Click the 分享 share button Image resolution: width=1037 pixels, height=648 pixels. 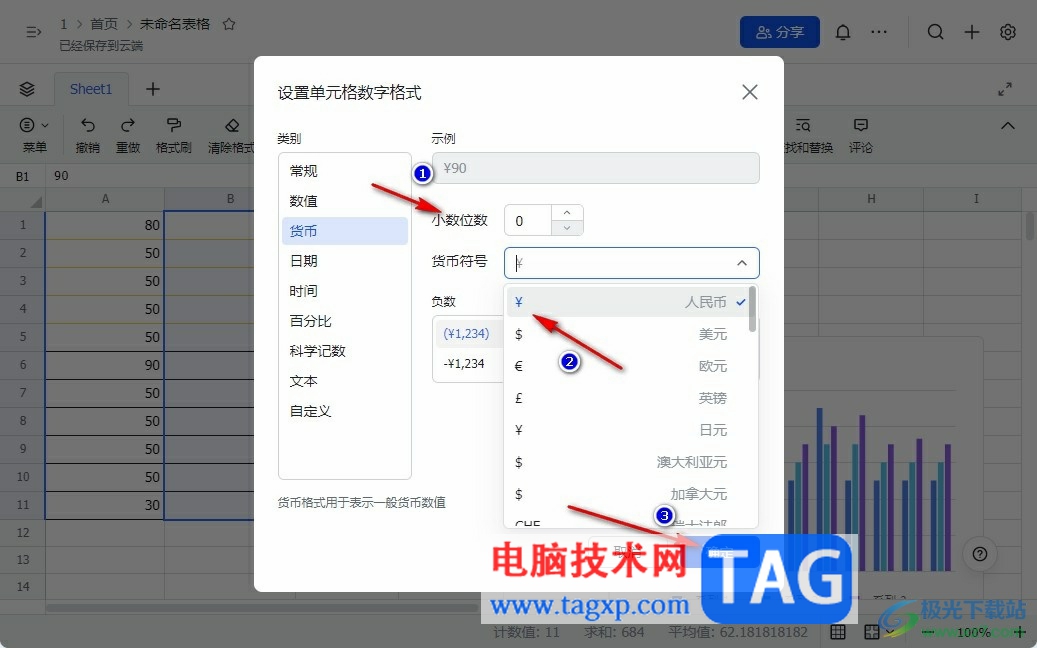tap(780, 32)
